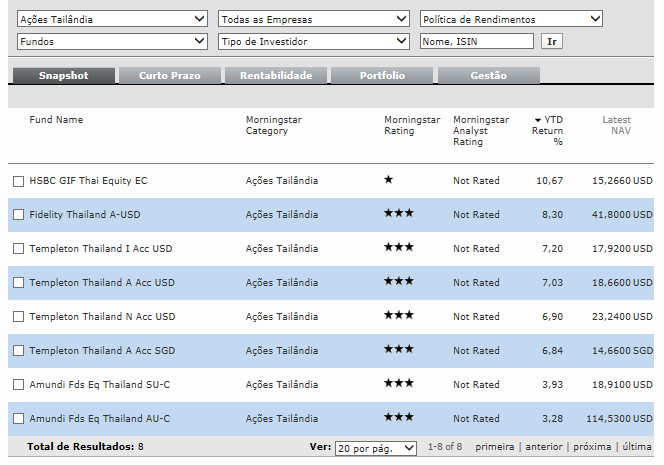Image resolution: width=664 pixels, height=465 pixels.
Task: Focus the Nome, ISIN search field
Action: coord(476,42)
